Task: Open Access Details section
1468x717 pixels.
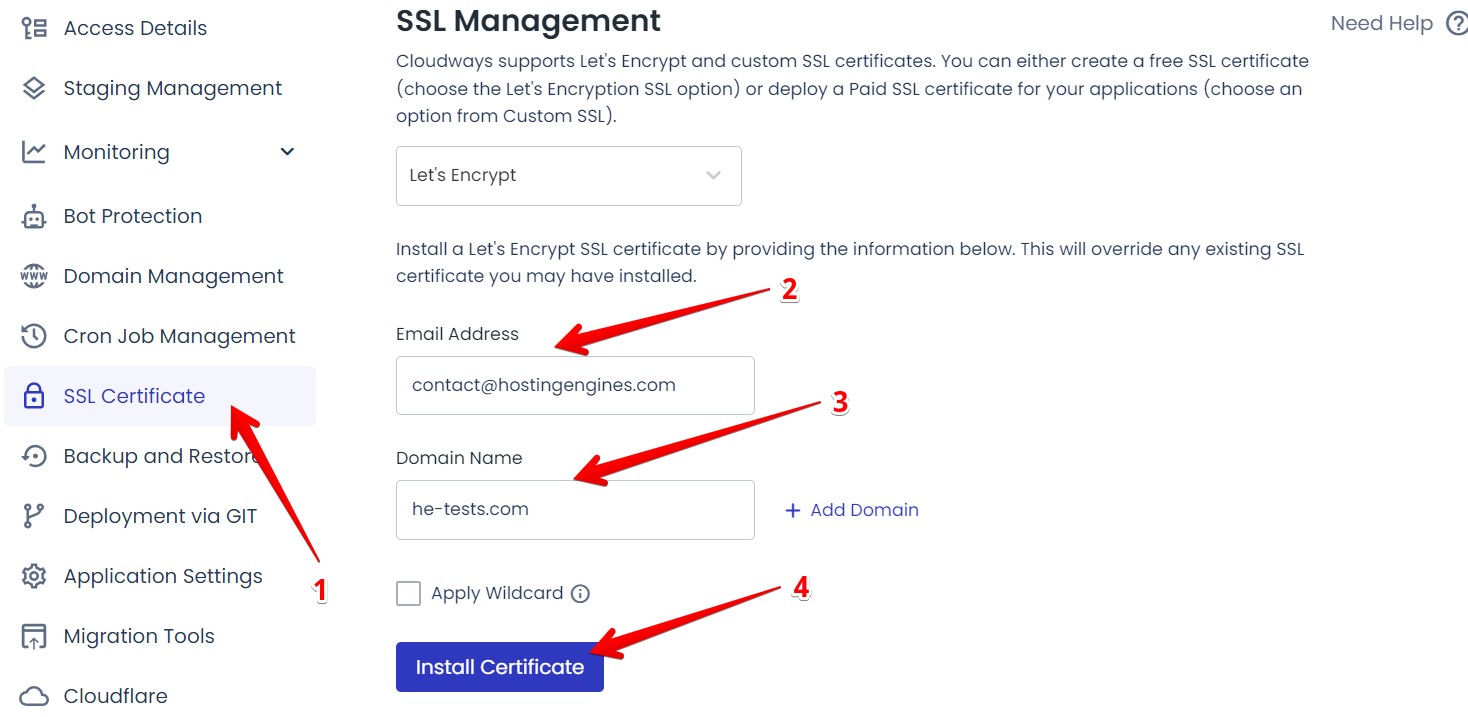Action: 136,28
